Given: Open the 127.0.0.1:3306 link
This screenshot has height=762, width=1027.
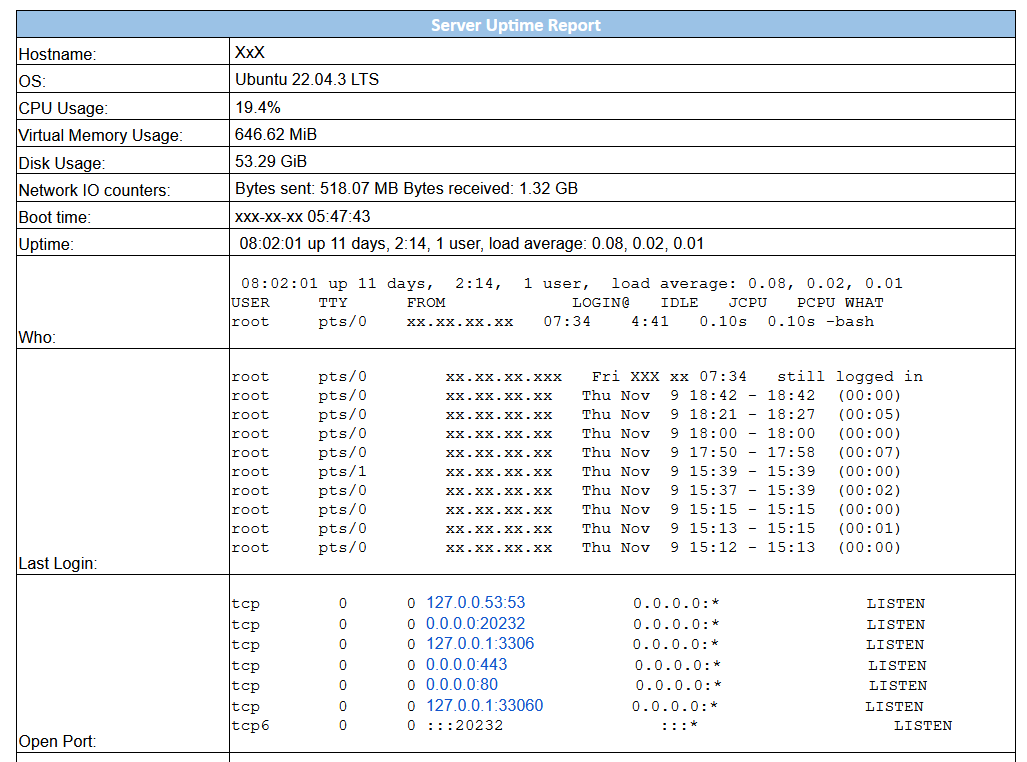Looking at the screenshot, I should click(x=480, y=643).
